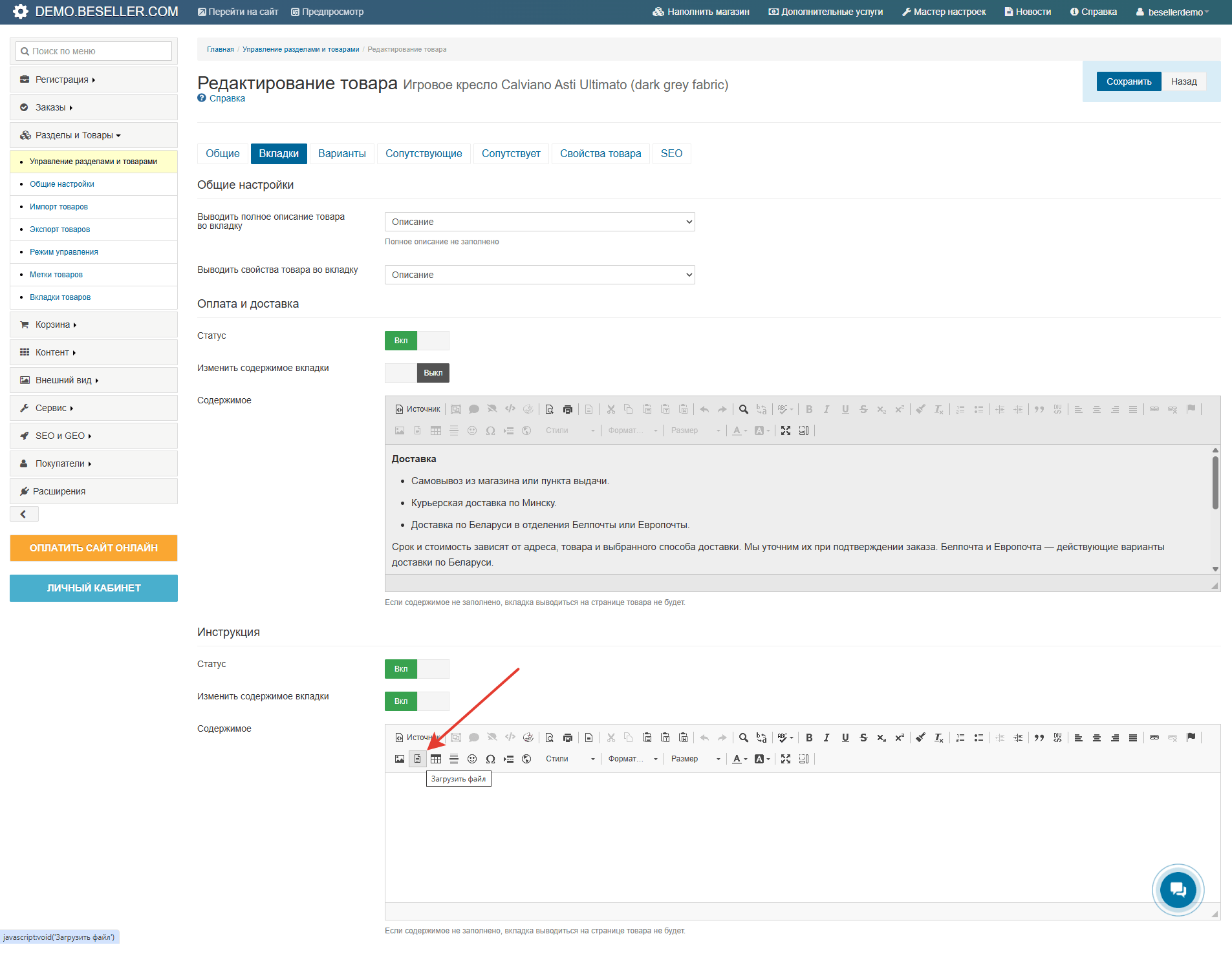Open Стили dropdown in Инструкция editor
This screenshot has height=956, width=1232.
pyautogui.click(x=570, y=759)
